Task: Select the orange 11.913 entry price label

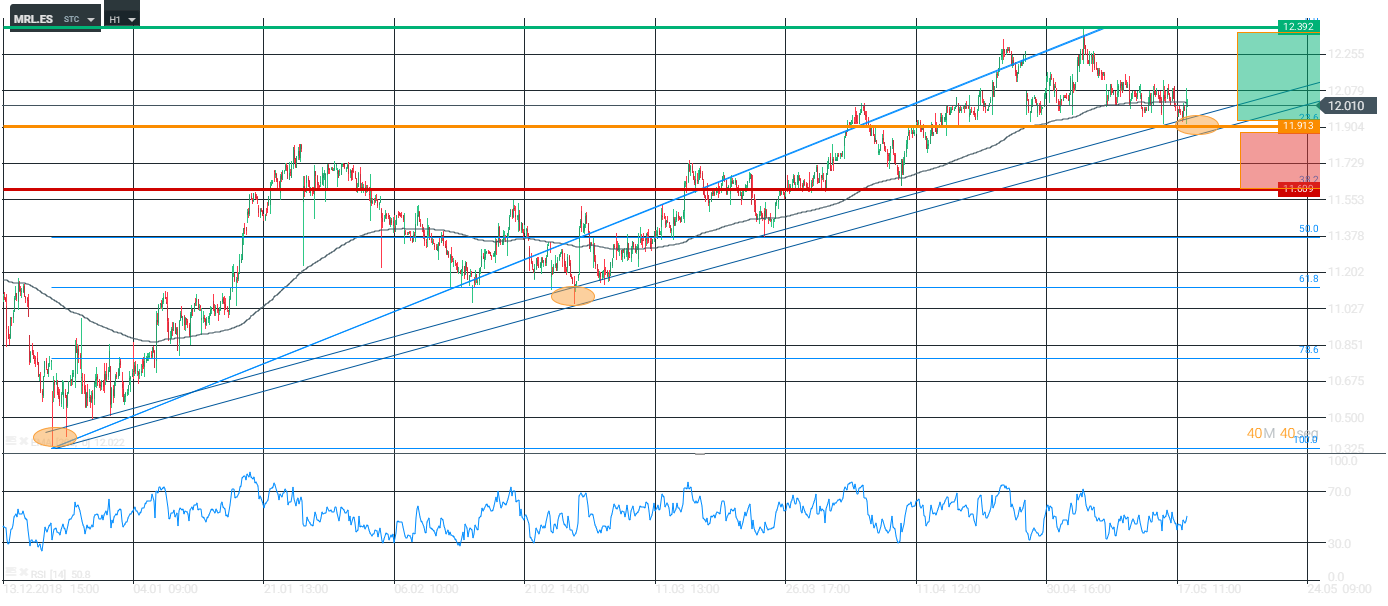Action: (x=1299, y=126)
